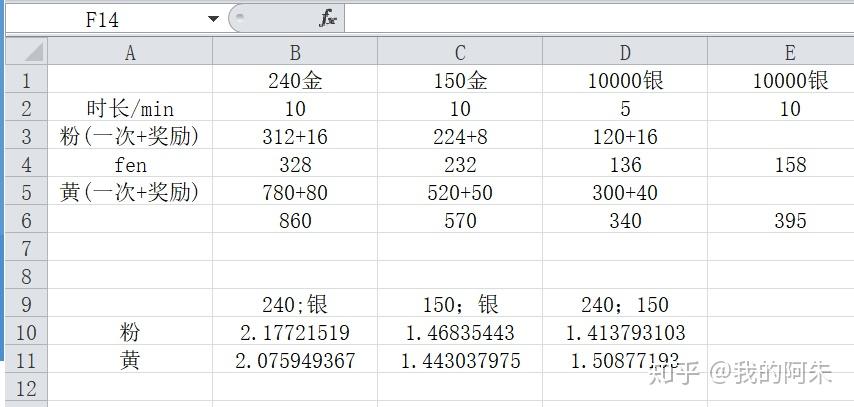Click the 10000银 cell in column D
The height and width of the screenshot is (407, 854).
[625, 80]
